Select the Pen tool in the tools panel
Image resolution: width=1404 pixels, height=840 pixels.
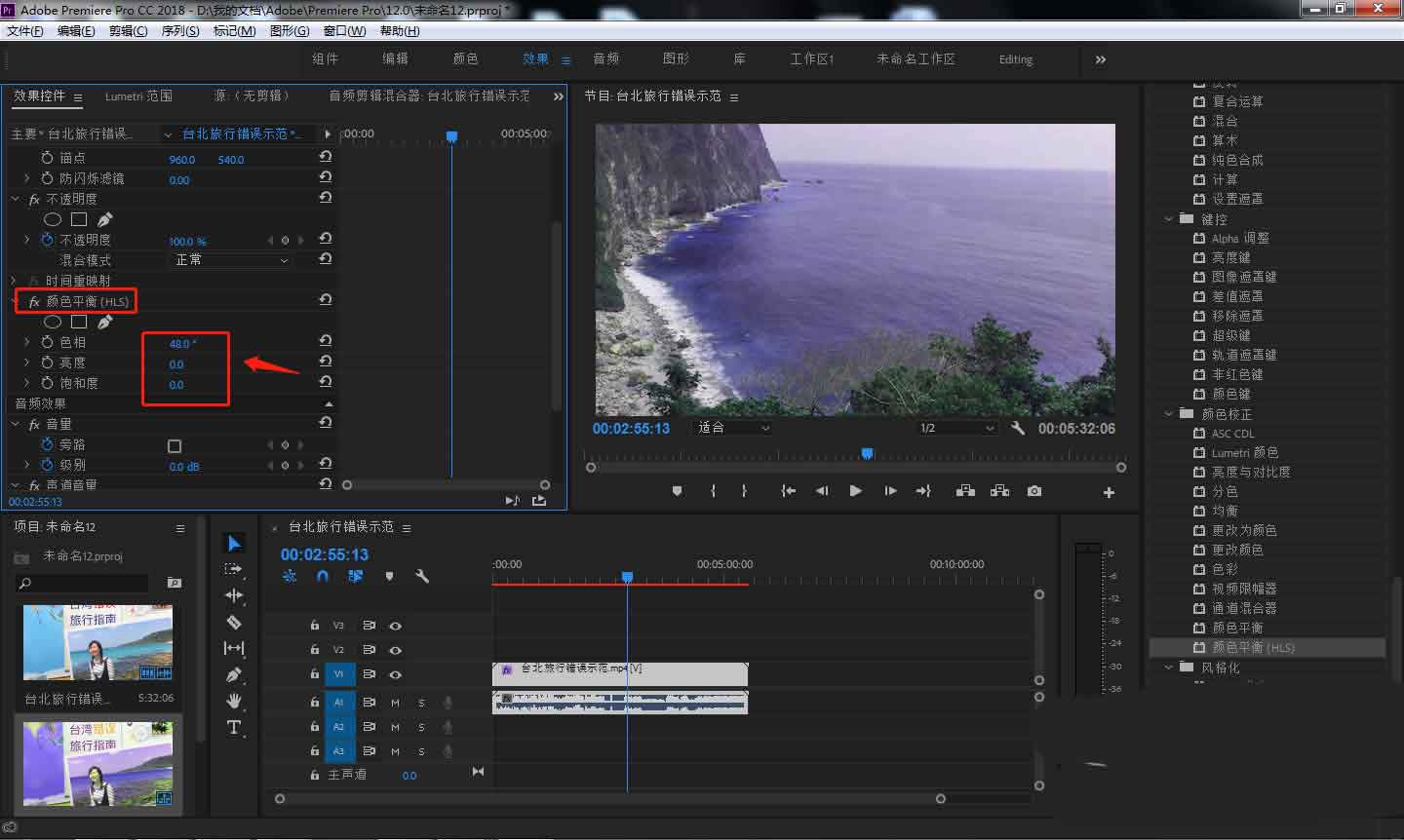pyautogui.click(x=234, y=674)
